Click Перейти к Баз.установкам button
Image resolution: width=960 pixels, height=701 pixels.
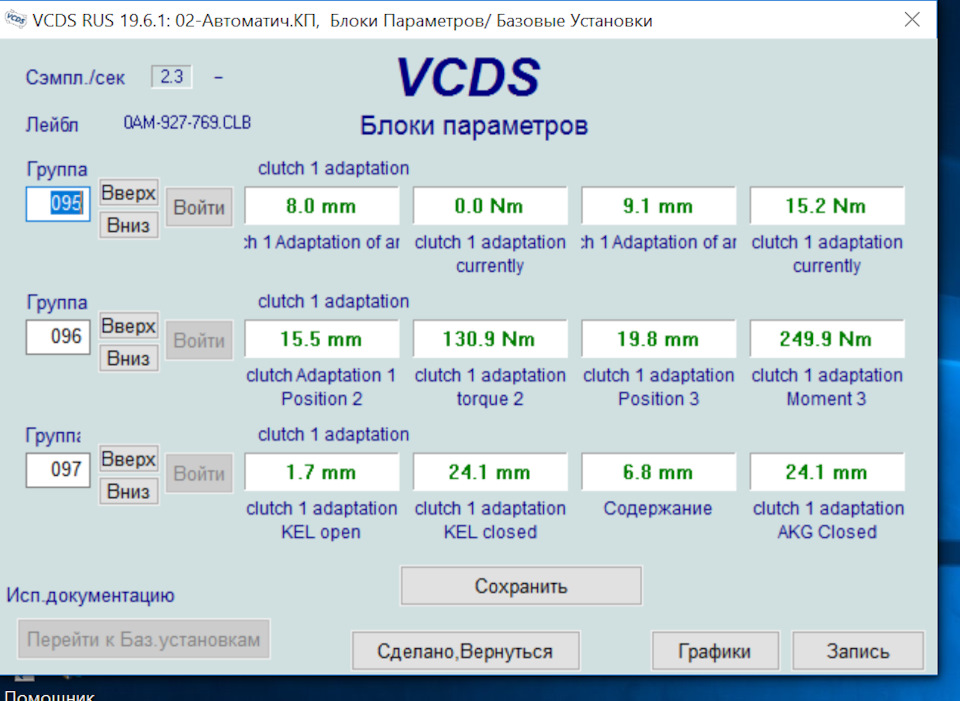144,639
